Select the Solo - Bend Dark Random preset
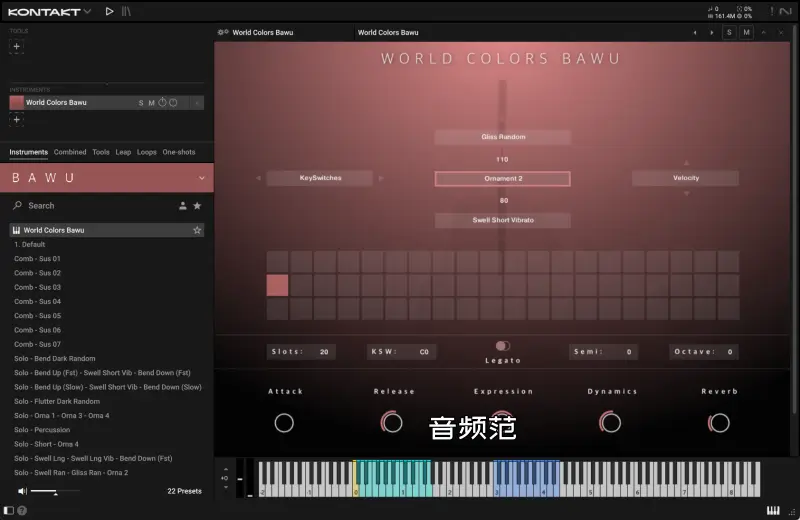The height and width of the screenshot is (520, 800). tap(55, 359)
